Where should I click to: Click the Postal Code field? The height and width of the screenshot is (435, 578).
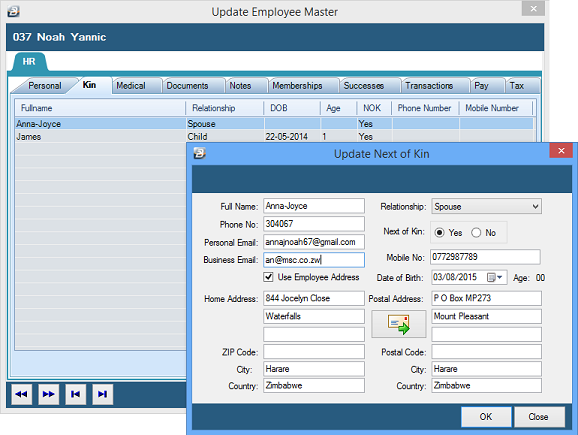click(x=487, y=352)
